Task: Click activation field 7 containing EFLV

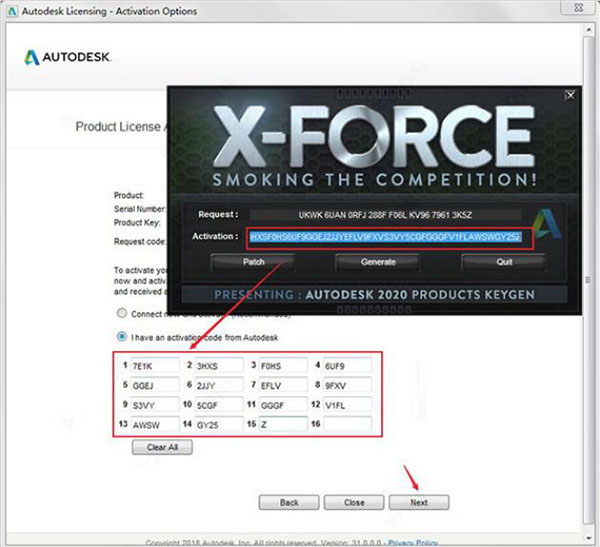Action: coord(283,385)
